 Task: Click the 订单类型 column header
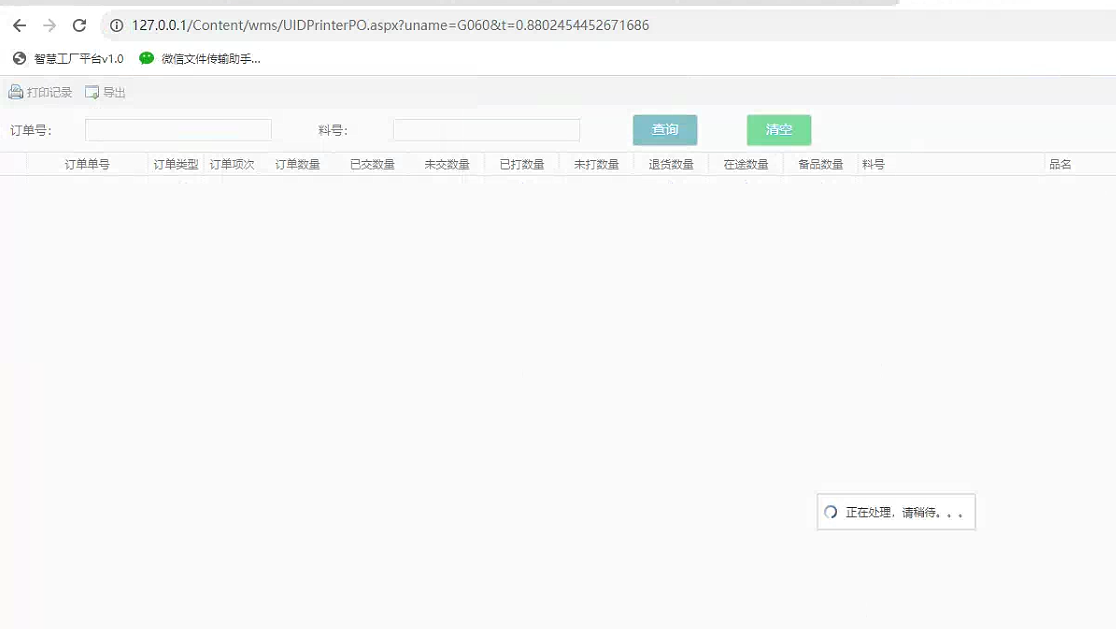tap(176, 164)
